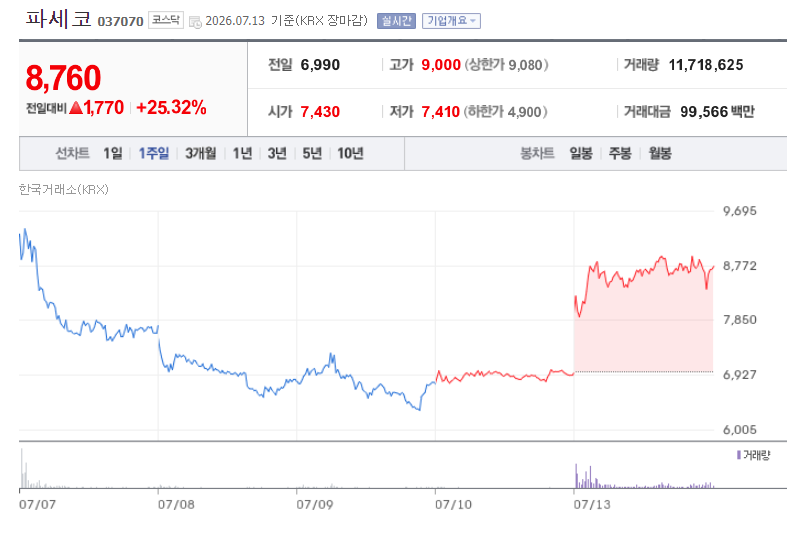
Task: Select the 1주일 line chart period
Action: 154,153
